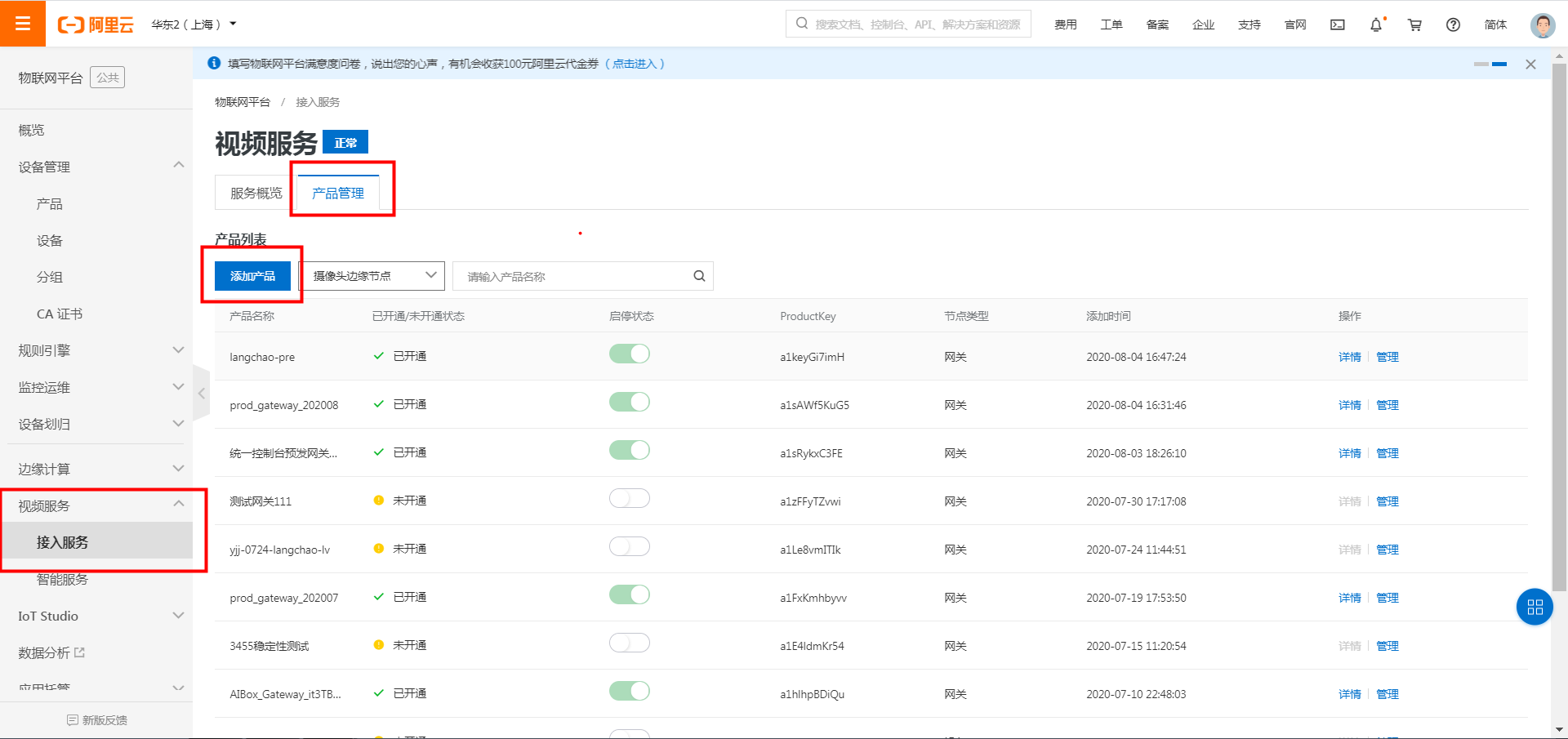Screen dimensions: 1568x739
Task: Toggle the prod_gateway_202007 enable switch
Action: tap(629, 594)
